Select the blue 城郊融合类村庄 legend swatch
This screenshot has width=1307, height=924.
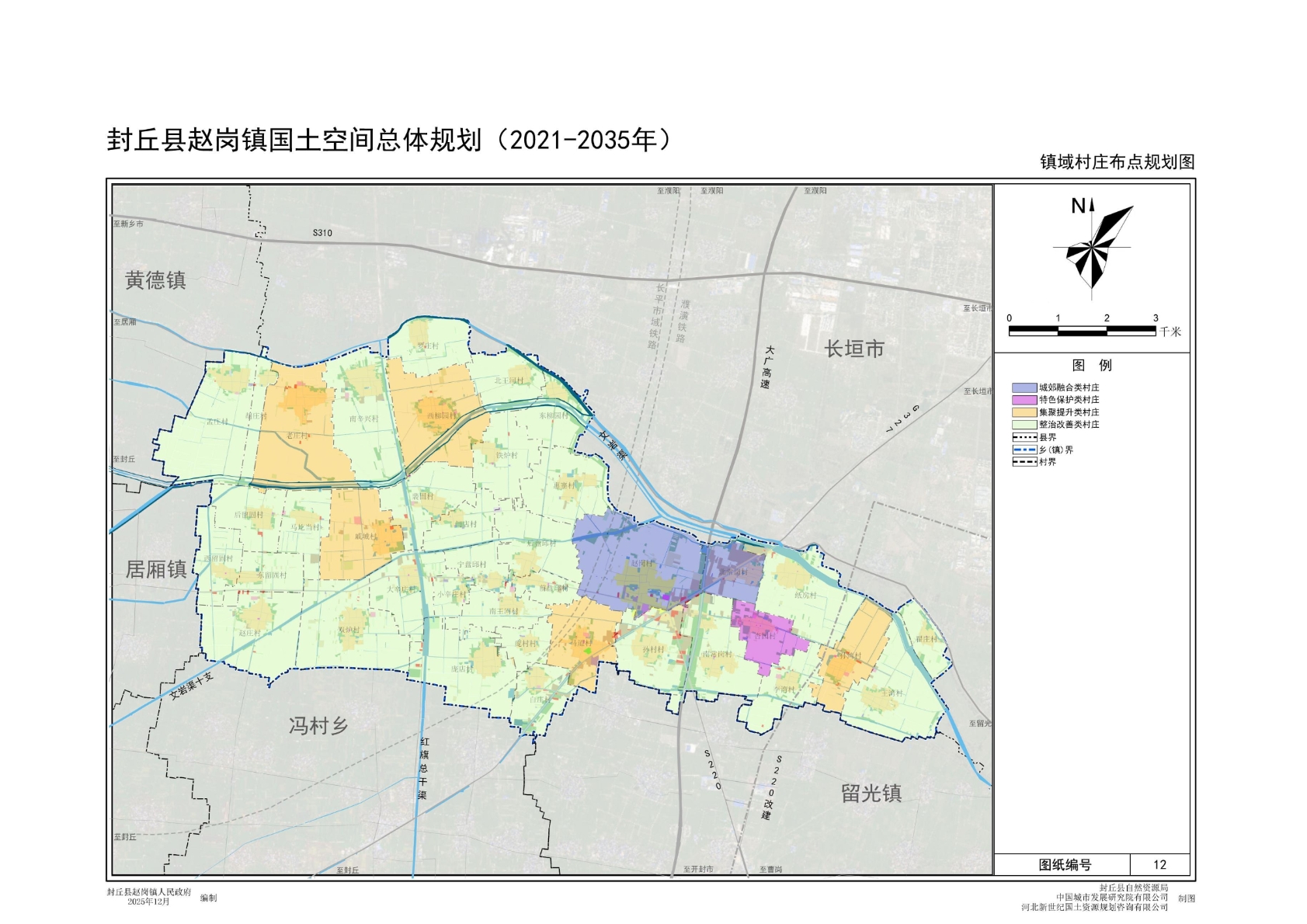[x=1024, y=387]
